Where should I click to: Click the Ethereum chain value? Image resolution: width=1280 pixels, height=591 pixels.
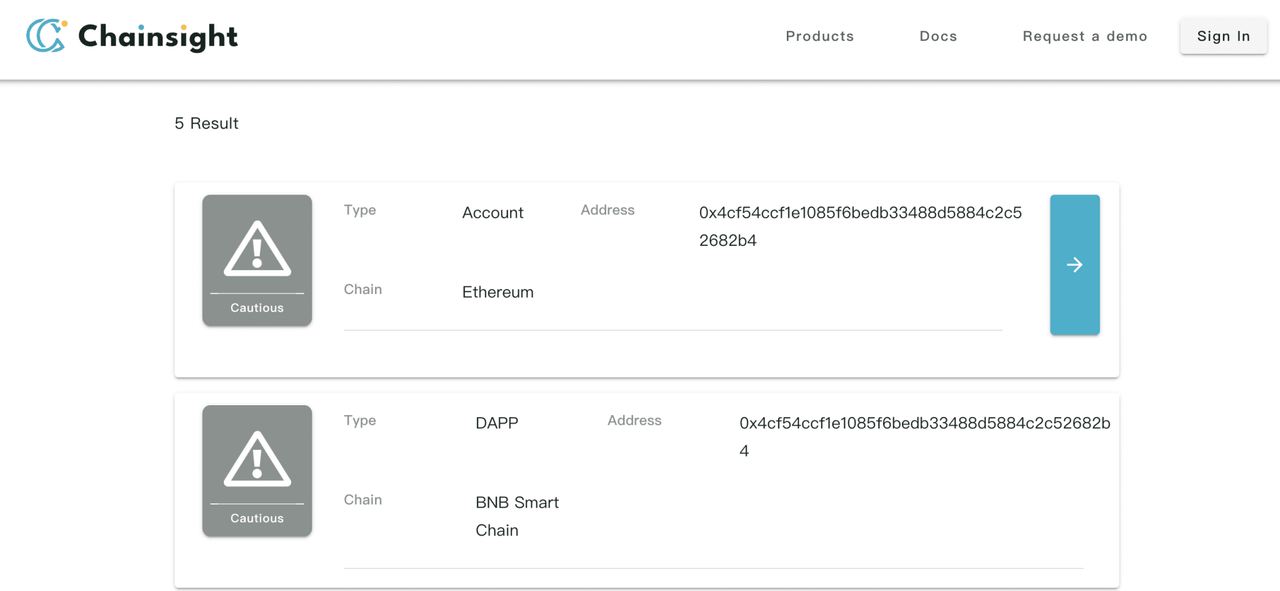(x=497, y=292)
